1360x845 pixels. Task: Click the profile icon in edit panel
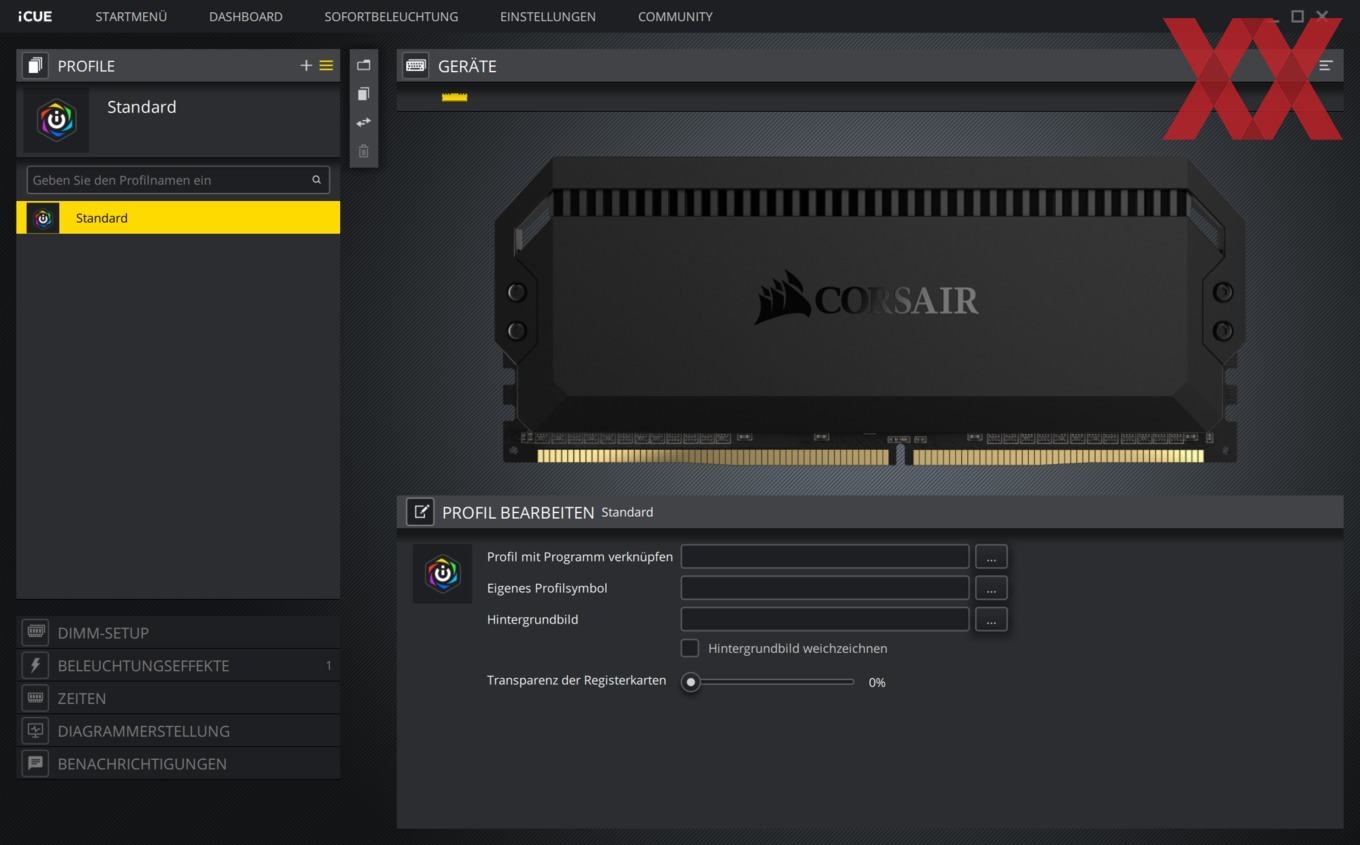pyautogui.click(x=443, y=574)
